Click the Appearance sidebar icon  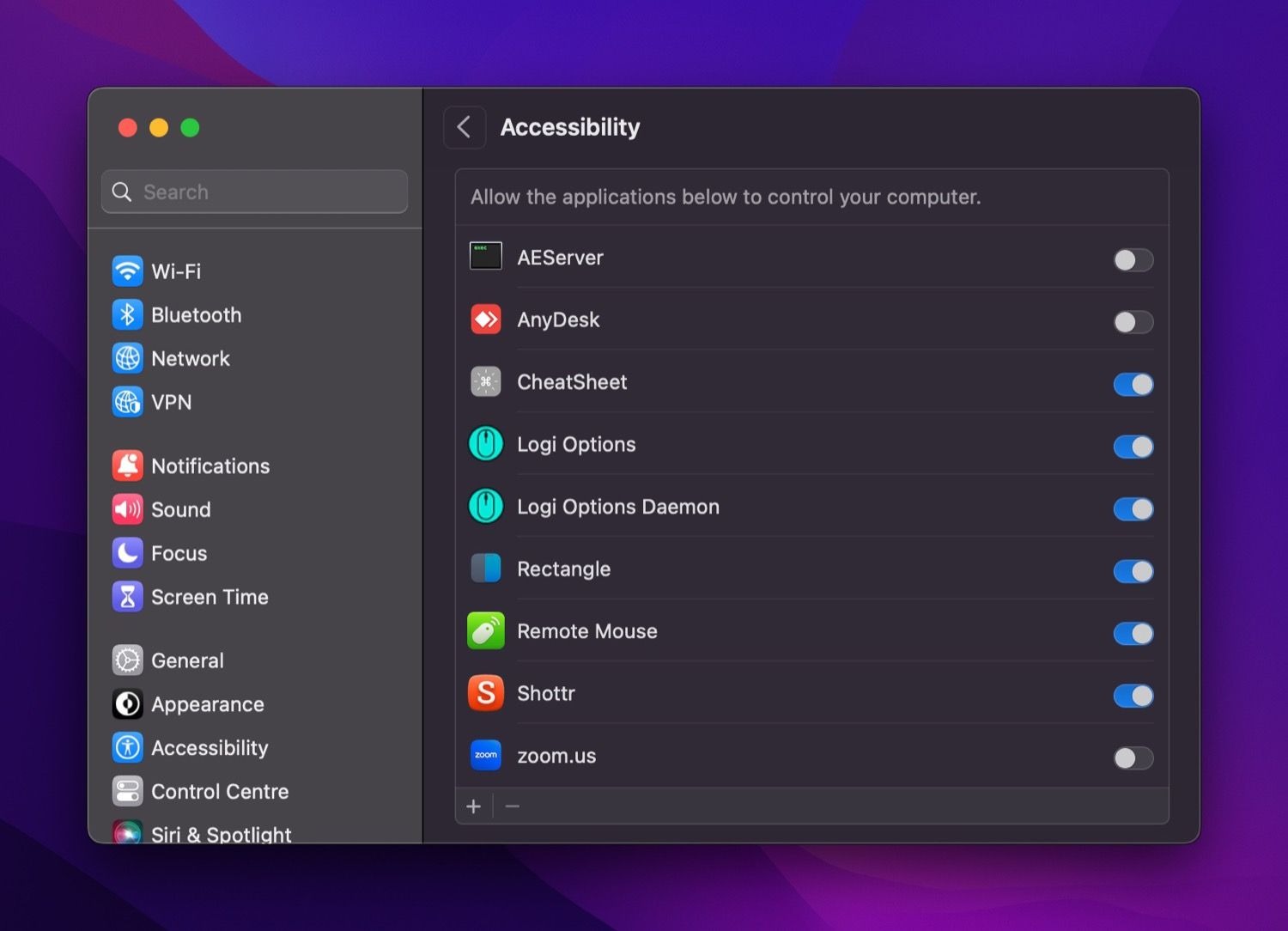coord(128,704)
